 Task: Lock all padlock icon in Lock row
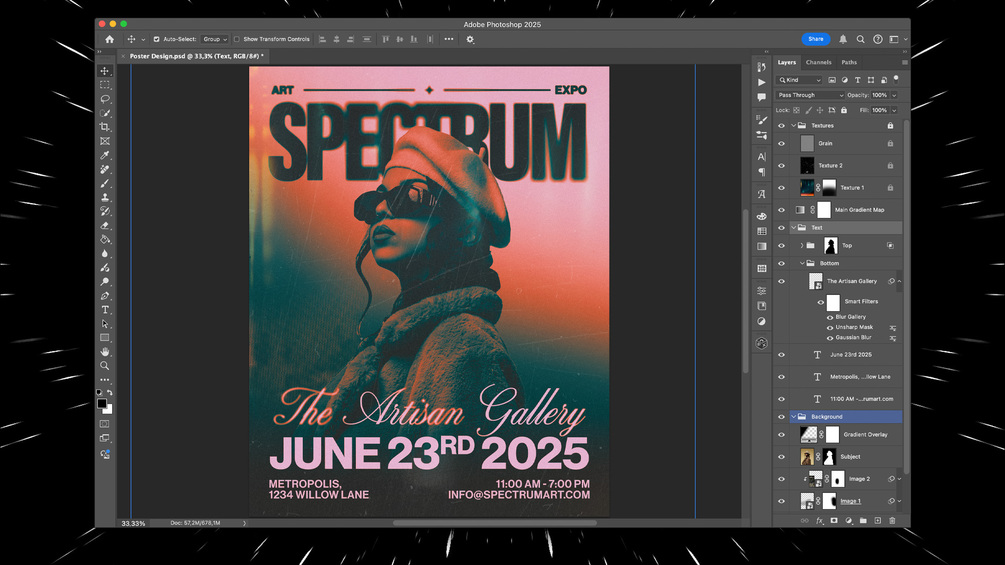coord(844,110)
